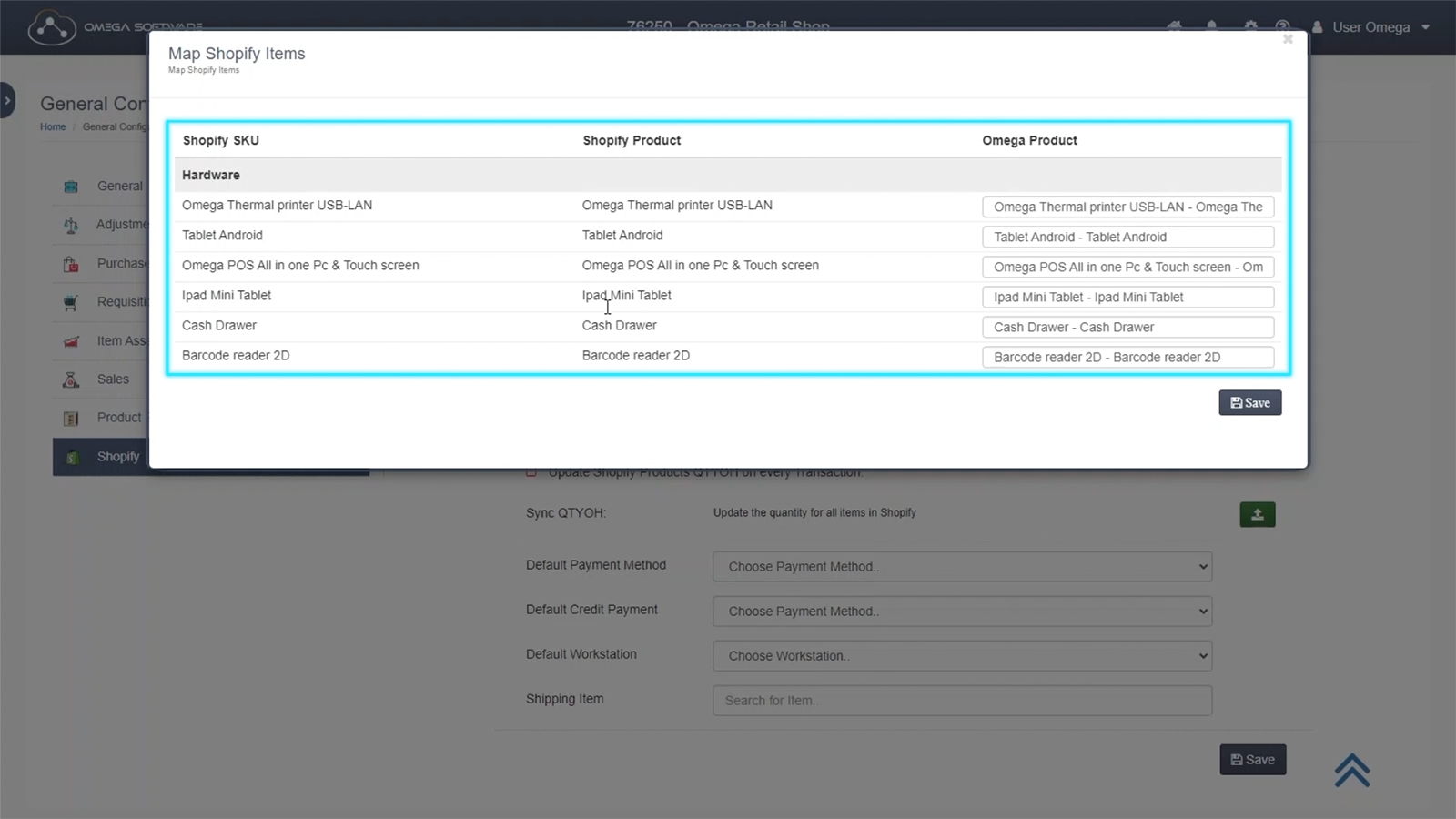Edit Omega Product for Thermal printer USB-LAN

coord(1128,207)
